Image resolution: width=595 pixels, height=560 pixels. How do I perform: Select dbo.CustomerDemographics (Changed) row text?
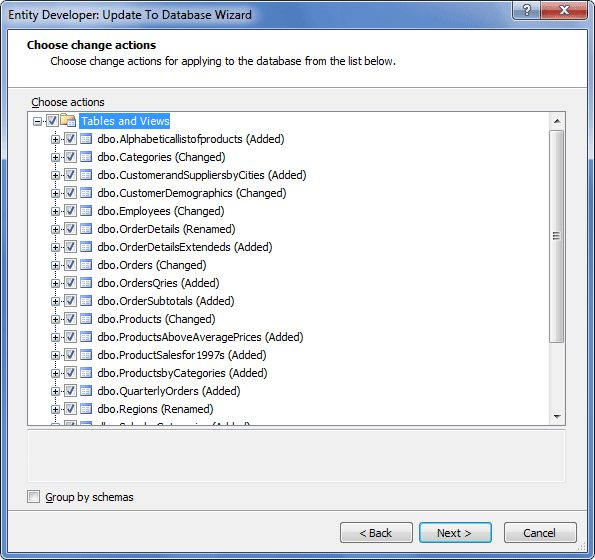[192, 193]
